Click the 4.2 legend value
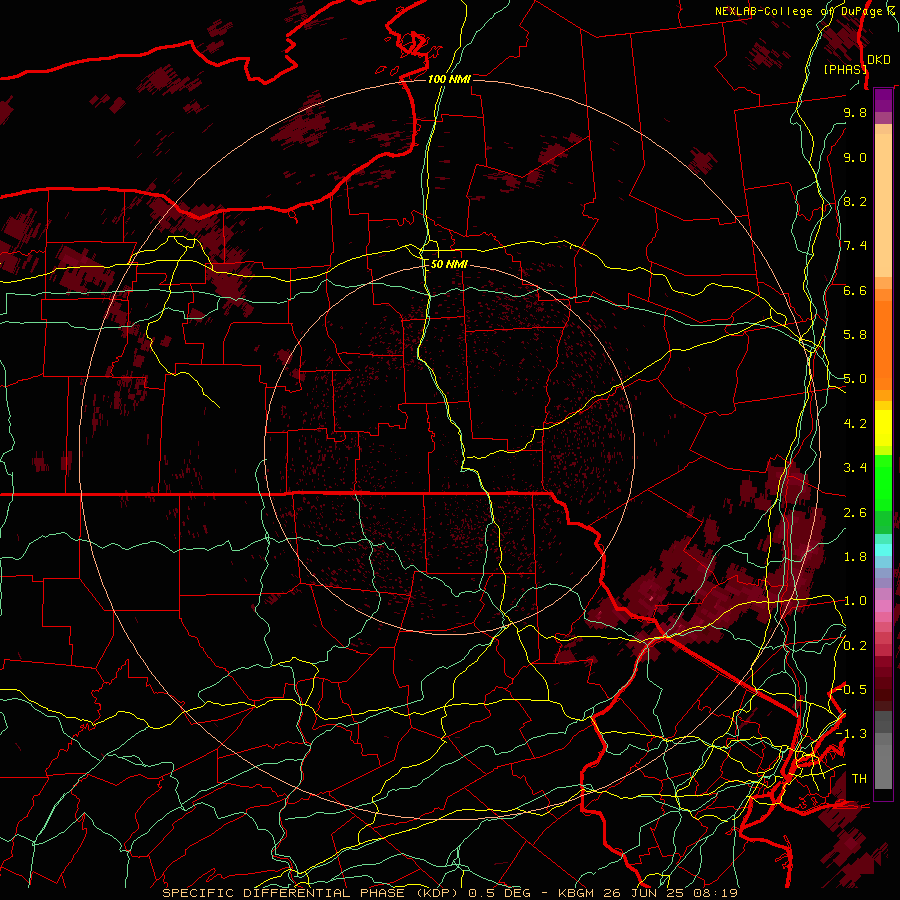The width and height of the screenshot is (900, 900). coord(855,424)
